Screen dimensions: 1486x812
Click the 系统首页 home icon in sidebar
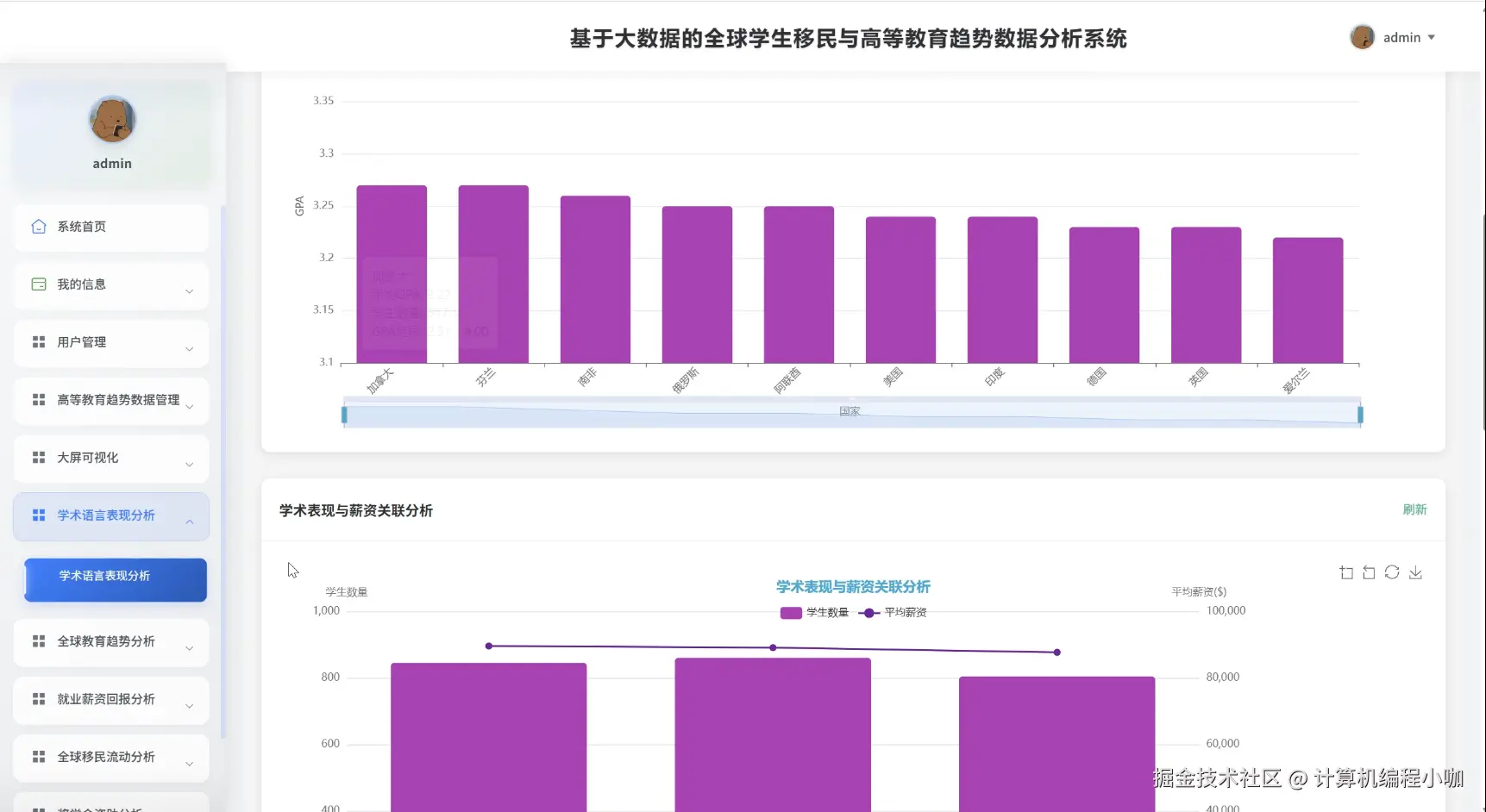38,226
